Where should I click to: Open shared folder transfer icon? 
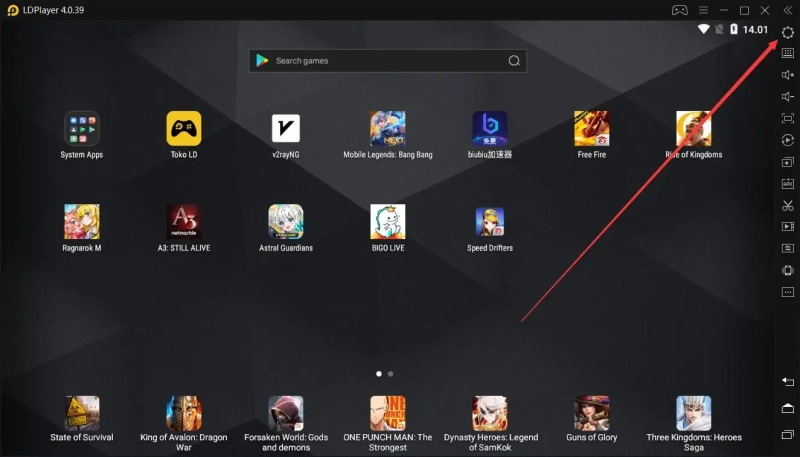tap(788, 248)
